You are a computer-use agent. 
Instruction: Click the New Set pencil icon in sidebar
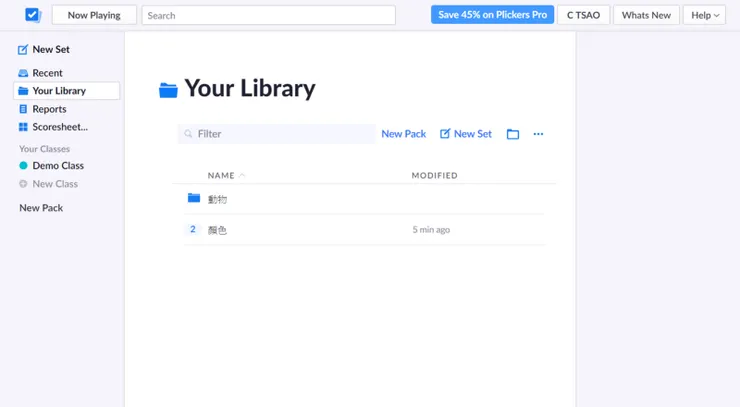(x=23, y=50)
